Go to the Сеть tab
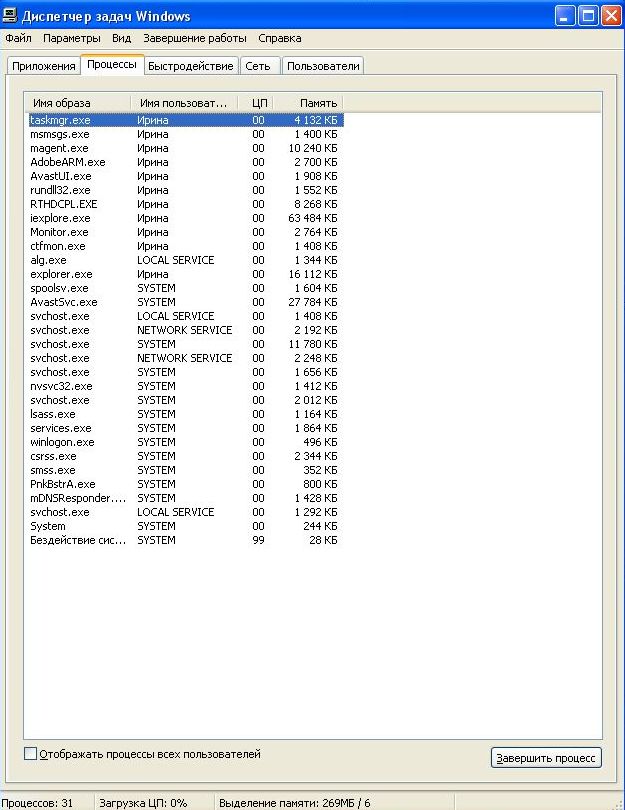The width and height of the screenshot is (625, 810). 257,66
